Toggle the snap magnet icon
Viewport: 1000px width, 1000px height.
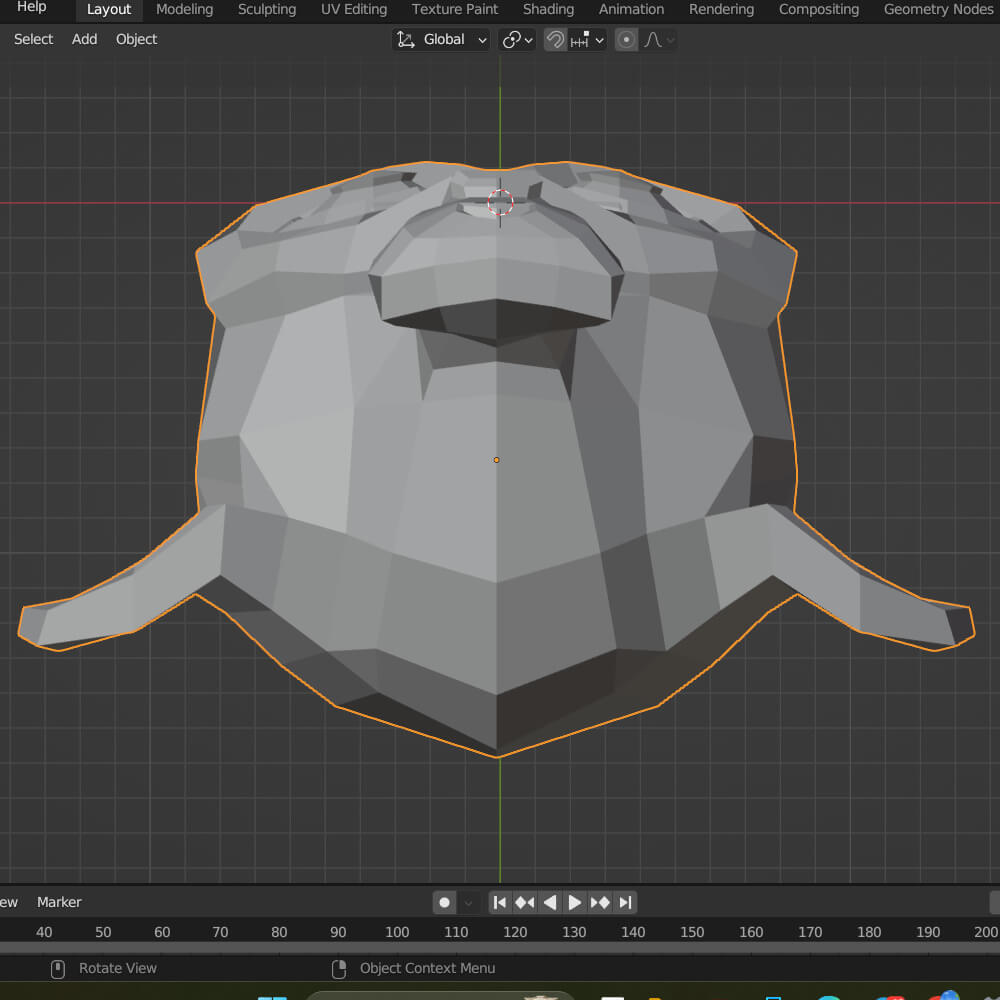pyautogui.click(x=555, y=40)
